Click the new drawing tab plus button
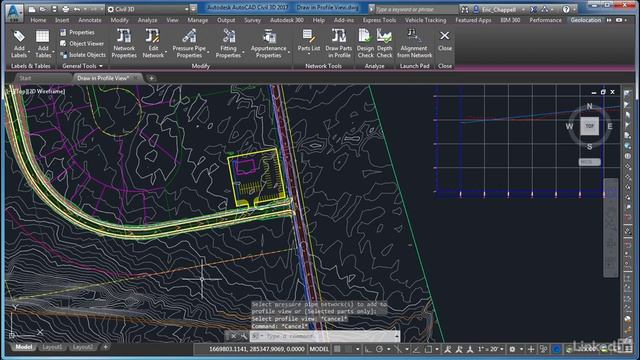 (x=151, y=78)
